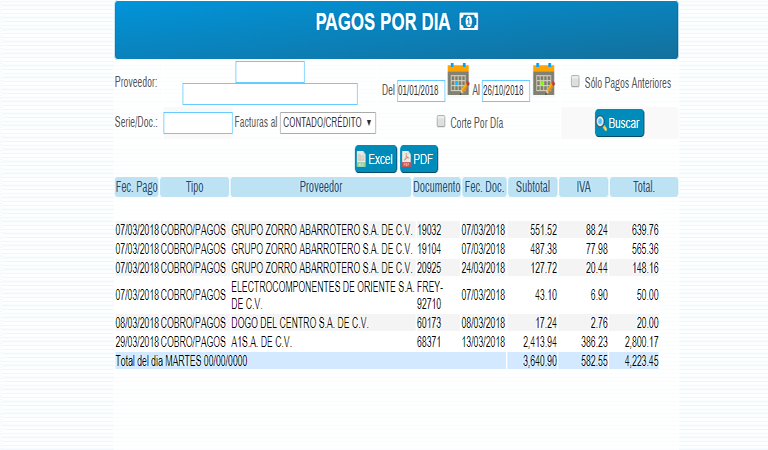Focus the wide Proveedor name field
The height and width of the screenshot is (450, 768).
point(270,94)
